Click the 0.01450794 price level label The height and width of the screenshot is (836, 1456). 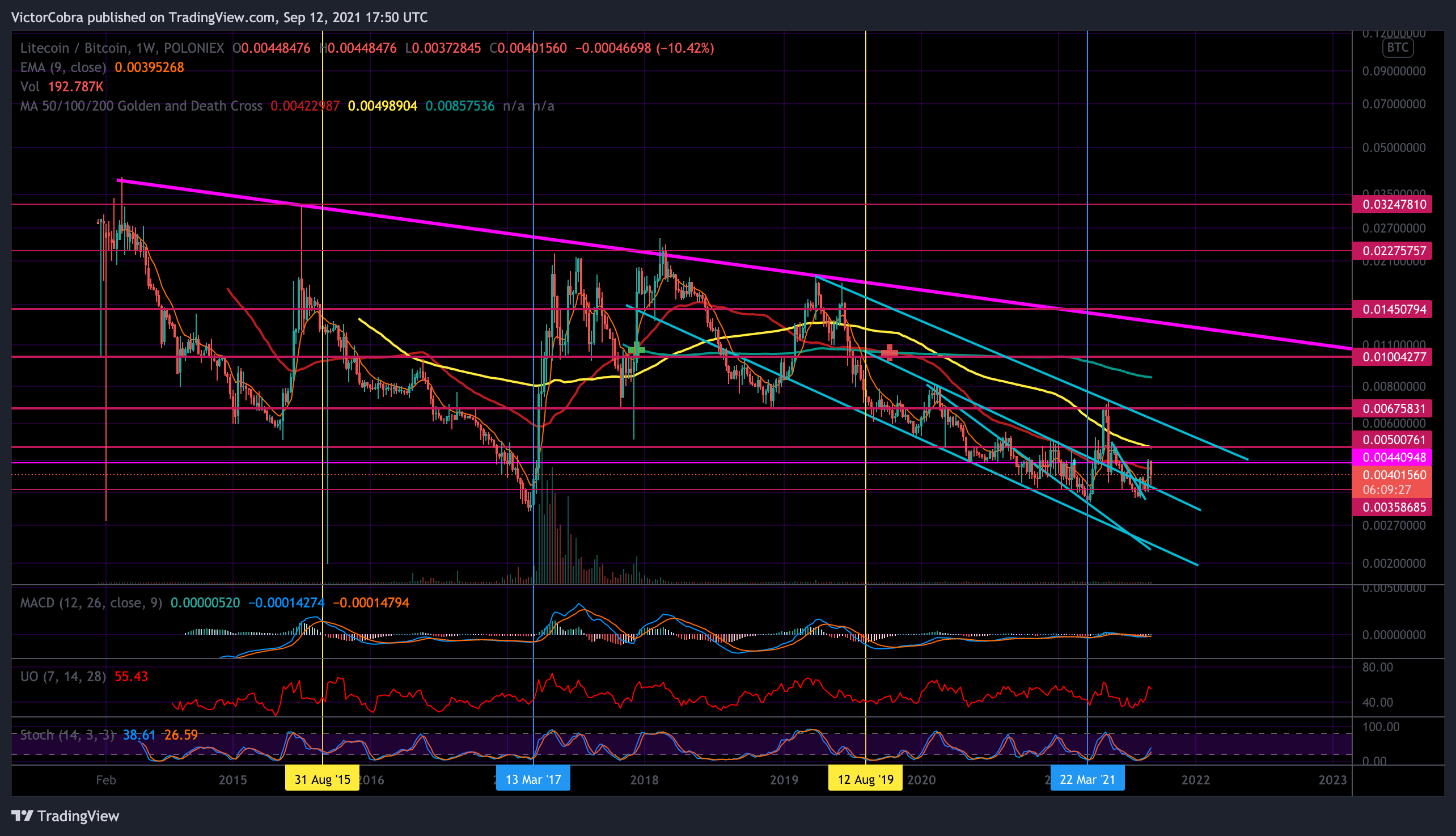(x=1392, y=310)
